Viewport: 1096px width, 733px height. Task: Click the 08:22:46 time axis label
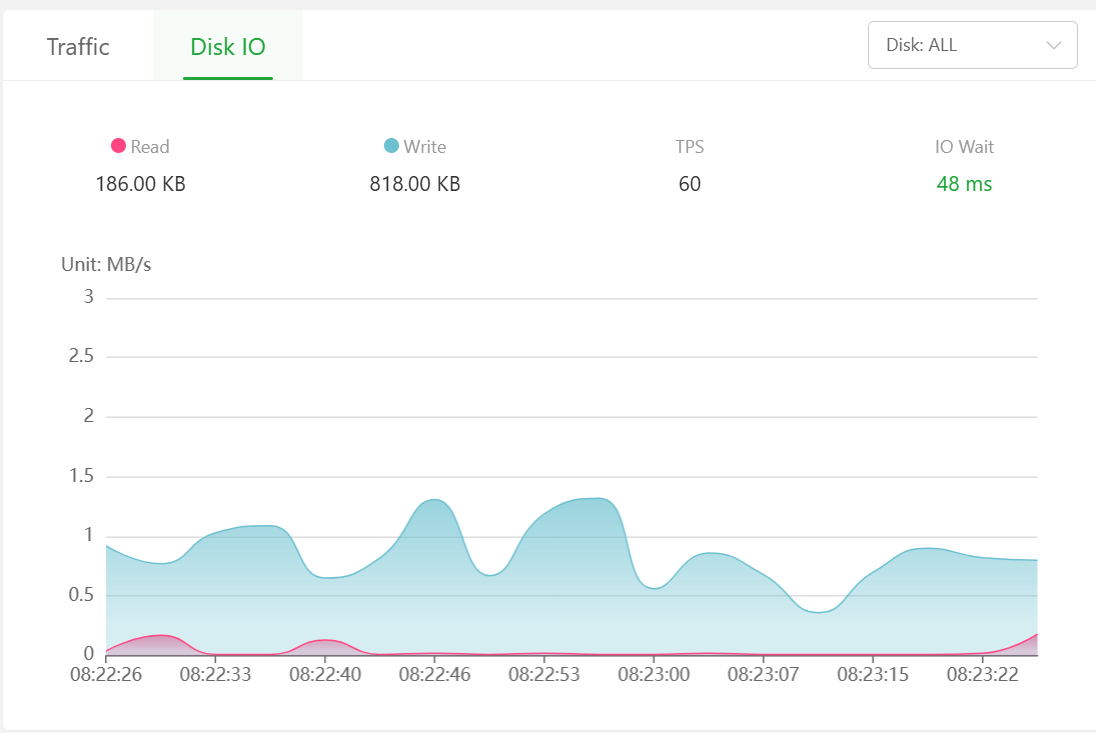(434, 675)
